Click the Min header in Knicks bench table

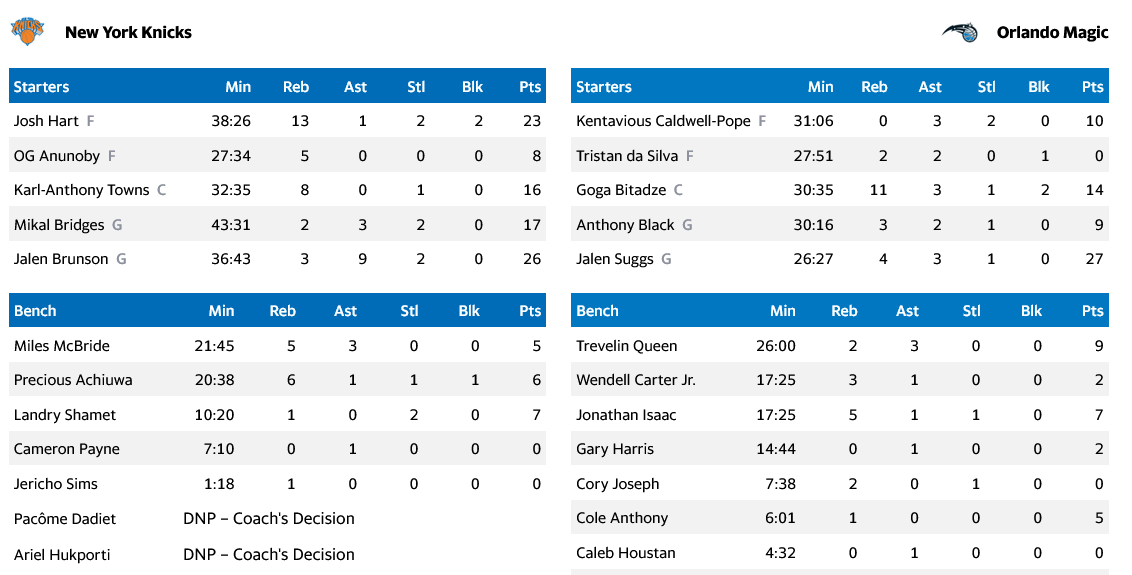[221, 311]
